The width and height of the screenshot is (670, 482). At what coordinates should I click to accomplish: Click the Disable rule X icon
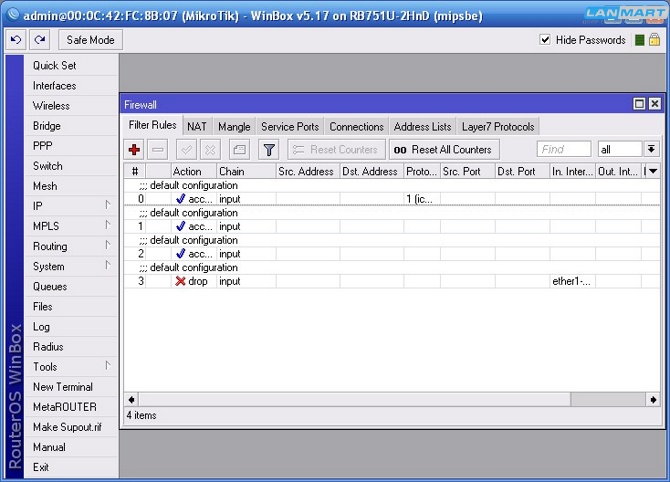pos(210,150)
